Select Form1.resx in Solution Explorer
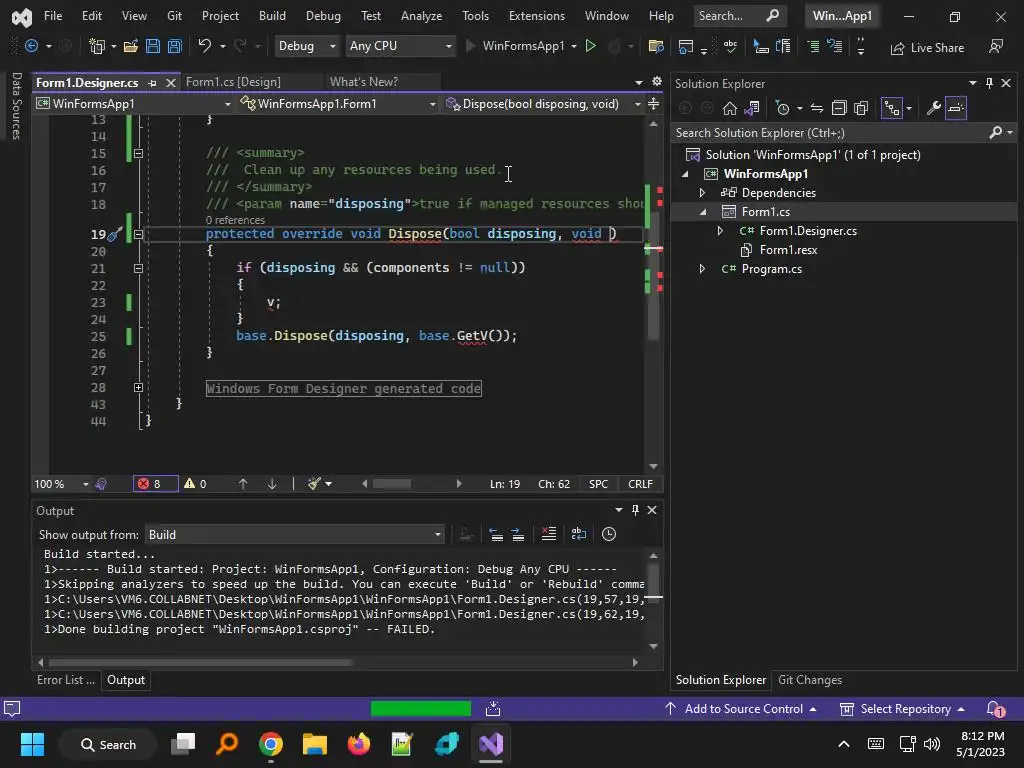 pyautogui.click(x=788, y=250)
